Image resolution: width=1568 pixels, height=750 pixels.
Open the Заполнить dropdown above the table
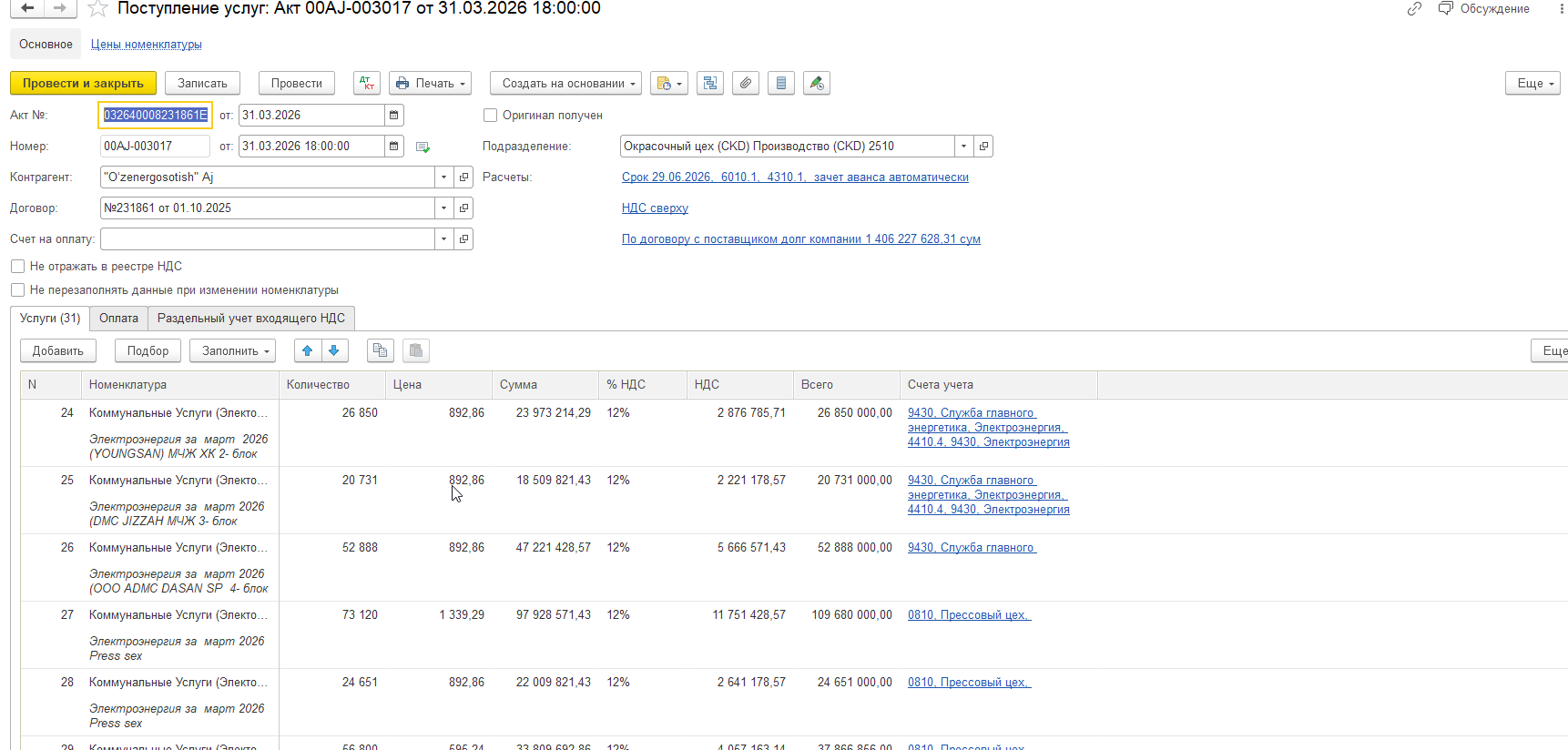233,351
